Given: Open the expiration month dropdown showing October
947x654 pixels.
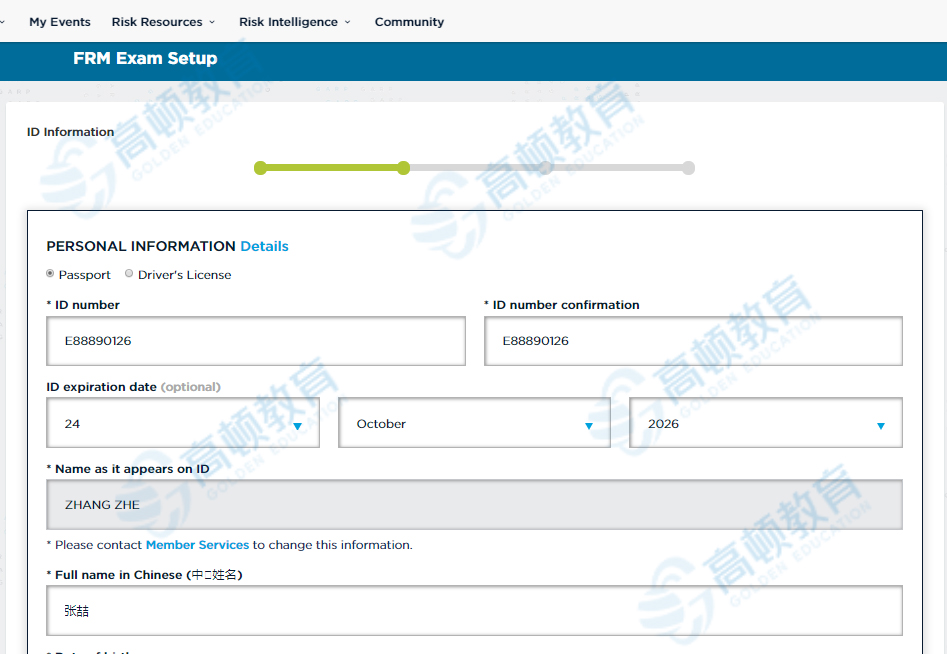Looking at the screenshot, I should [474, 423].
